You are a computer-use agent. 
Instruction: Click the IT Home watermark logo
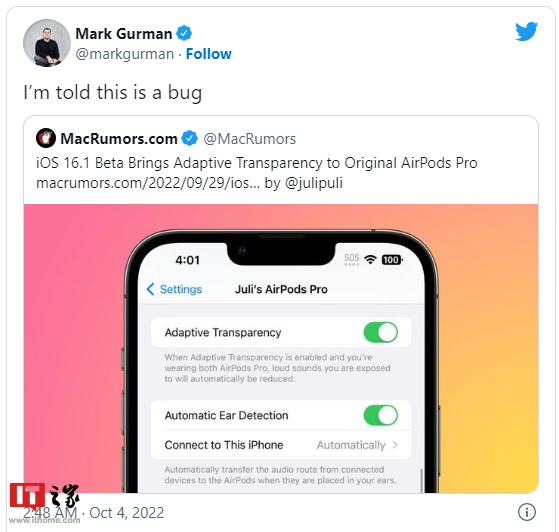[44, 497]
